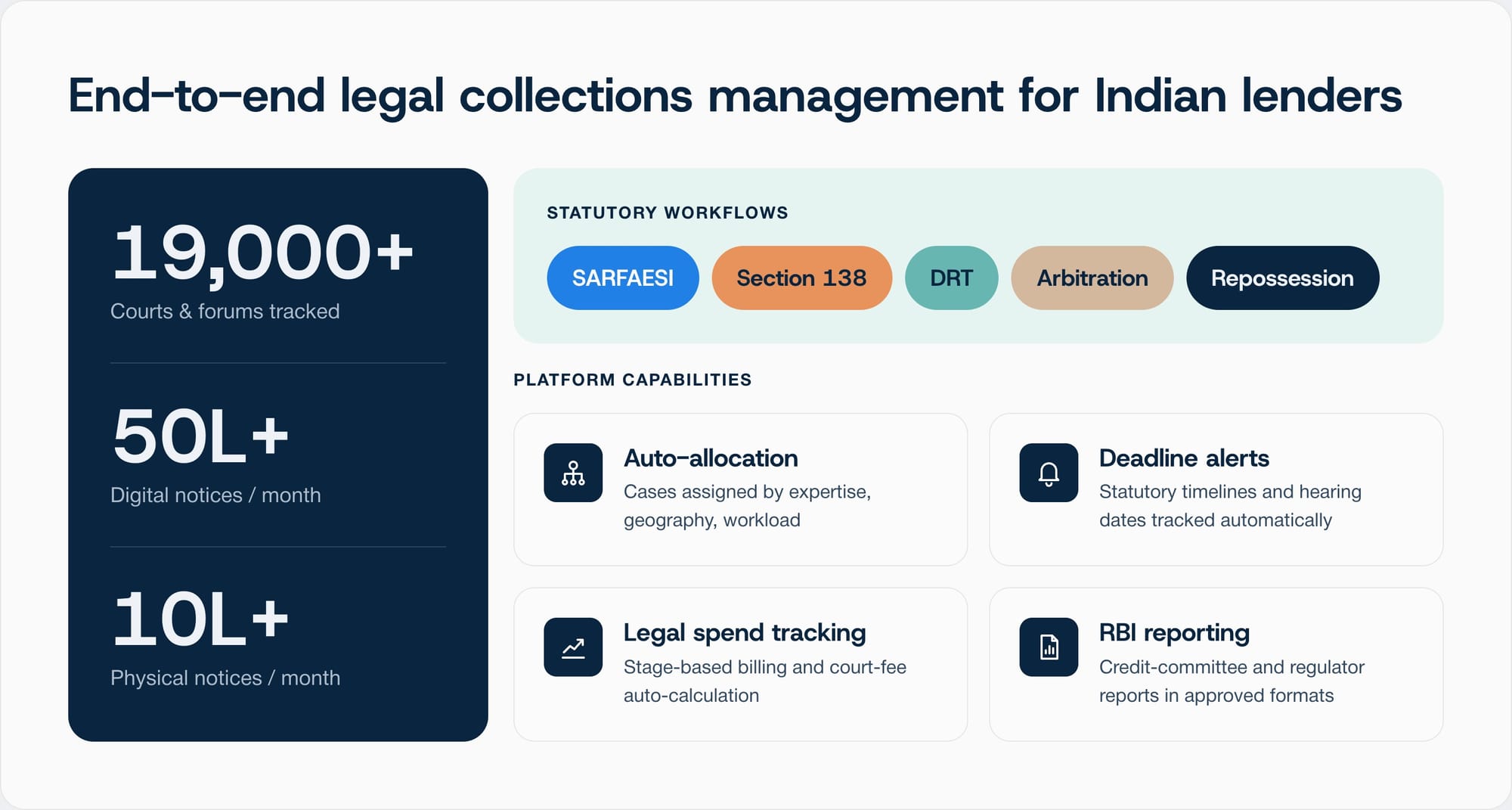Viewport: 1512px width, 810px height.
Task: Click the Deadline alerts bell icon
Action: tap(1049, 473)
